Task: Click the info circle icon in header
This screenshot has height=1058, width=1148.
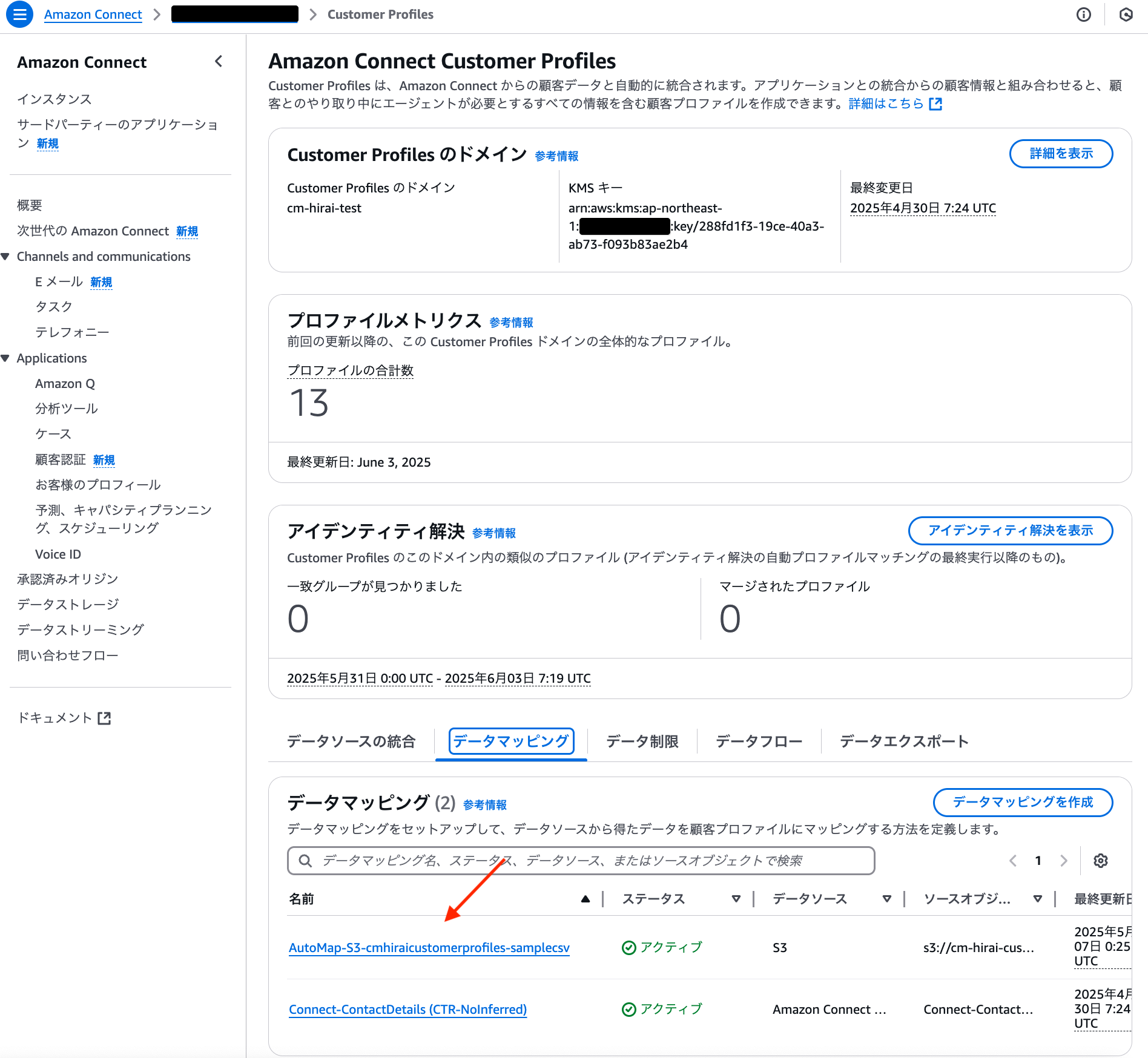Action: pyautogui.click(x=1084, y=15)
